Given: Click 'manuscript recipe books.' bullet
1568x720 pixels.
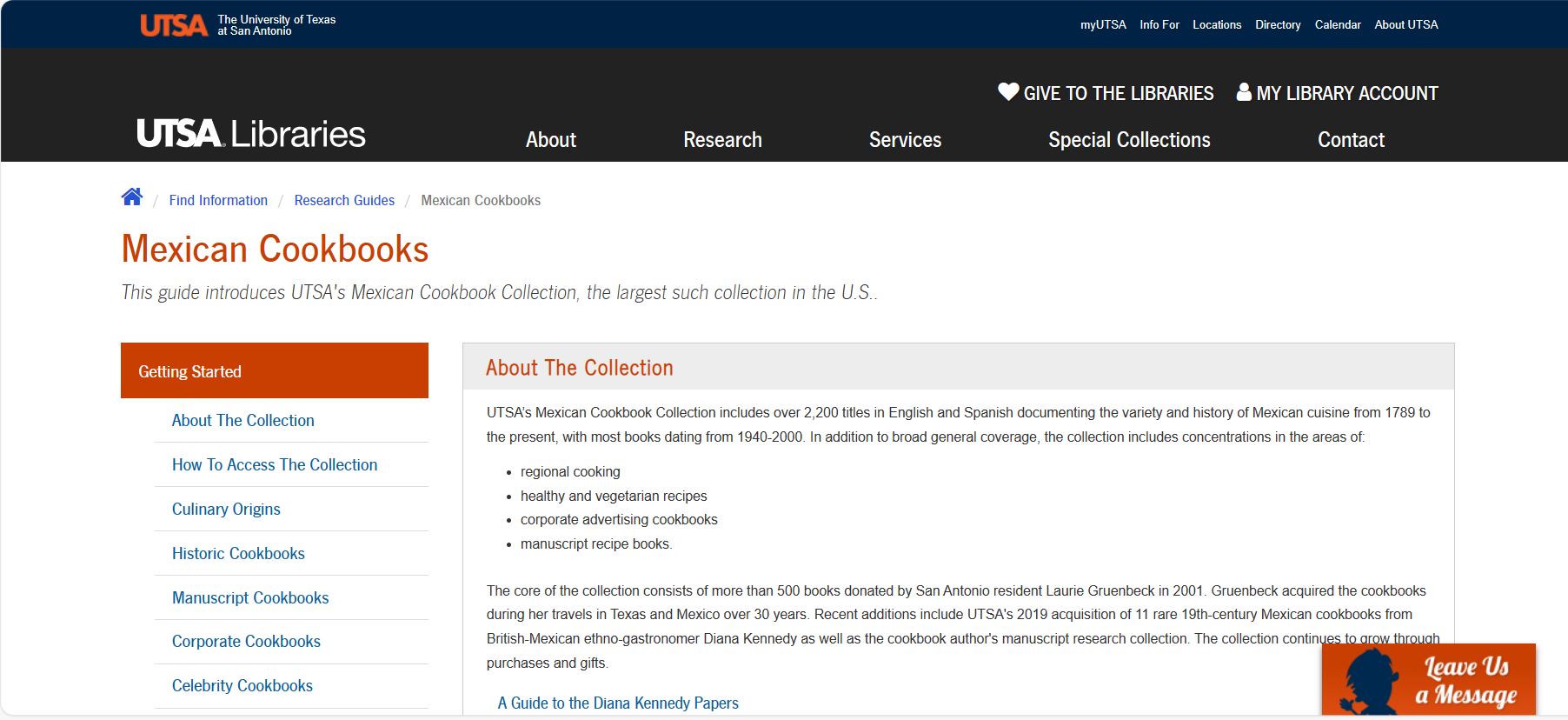Looking at the screenshot, I should 596,543.
